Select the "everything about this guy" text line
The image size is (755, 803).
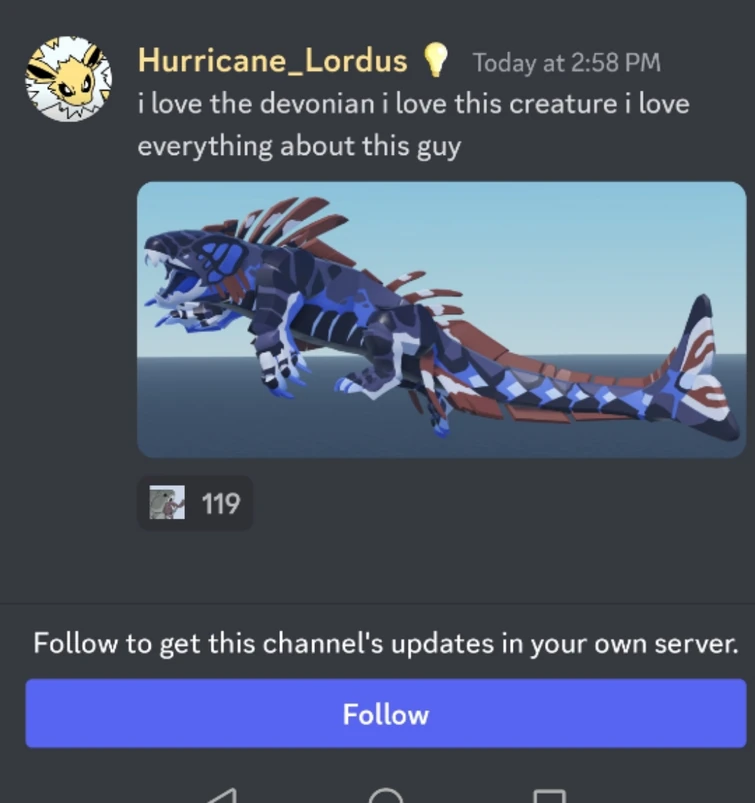pos(299,146)
